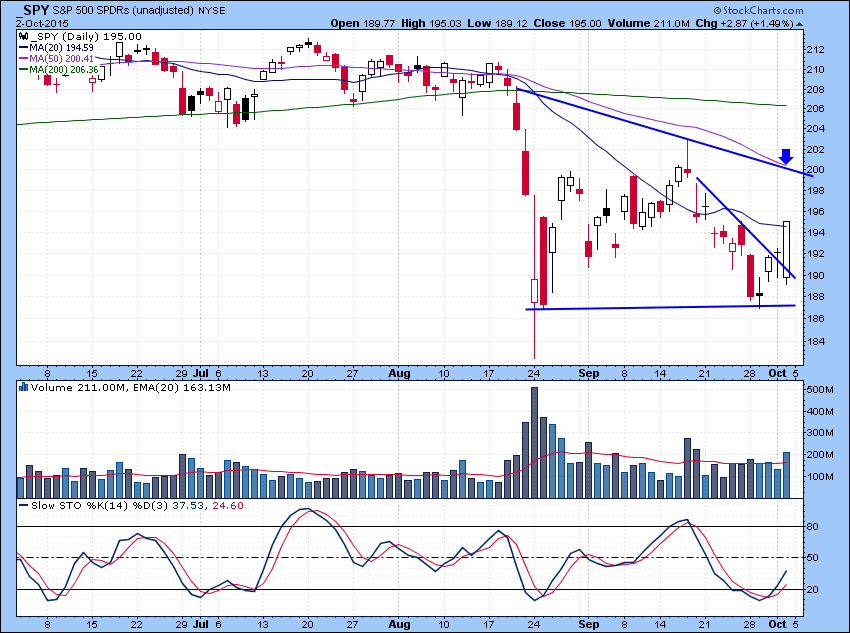This screenshot has height=633, width=850.
Task: Click the 37.53 stochastic %K reading
Action: tap(186, 506)
